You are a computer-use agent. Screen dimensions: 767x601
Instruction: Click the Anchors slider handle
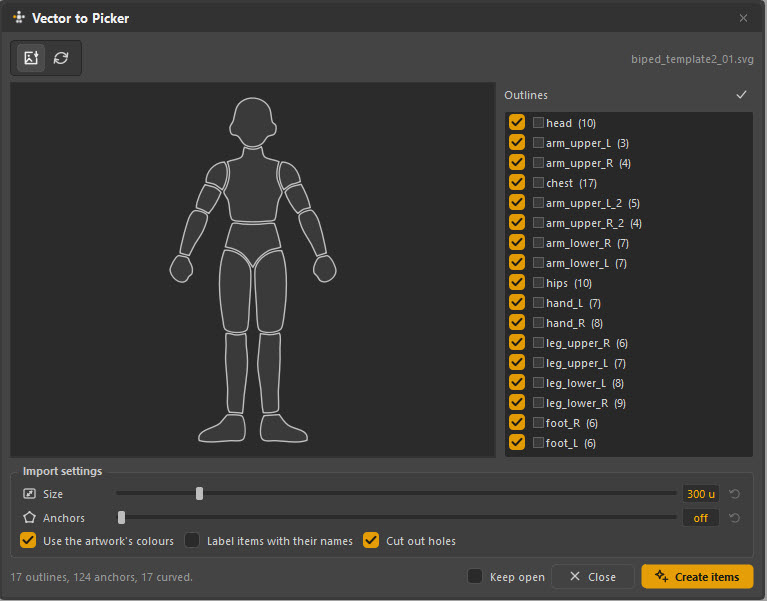(x=121, y=517)
